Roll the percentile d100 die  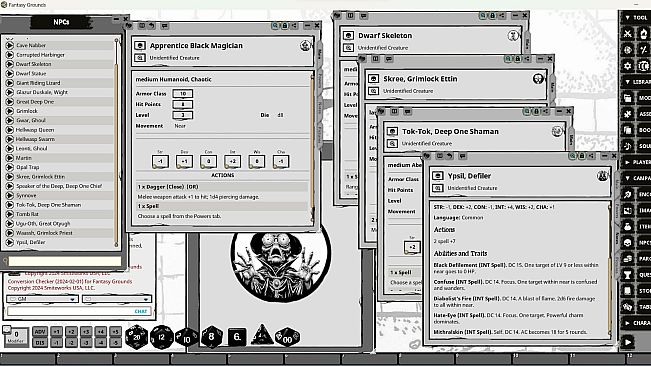(x=287, y=338)
